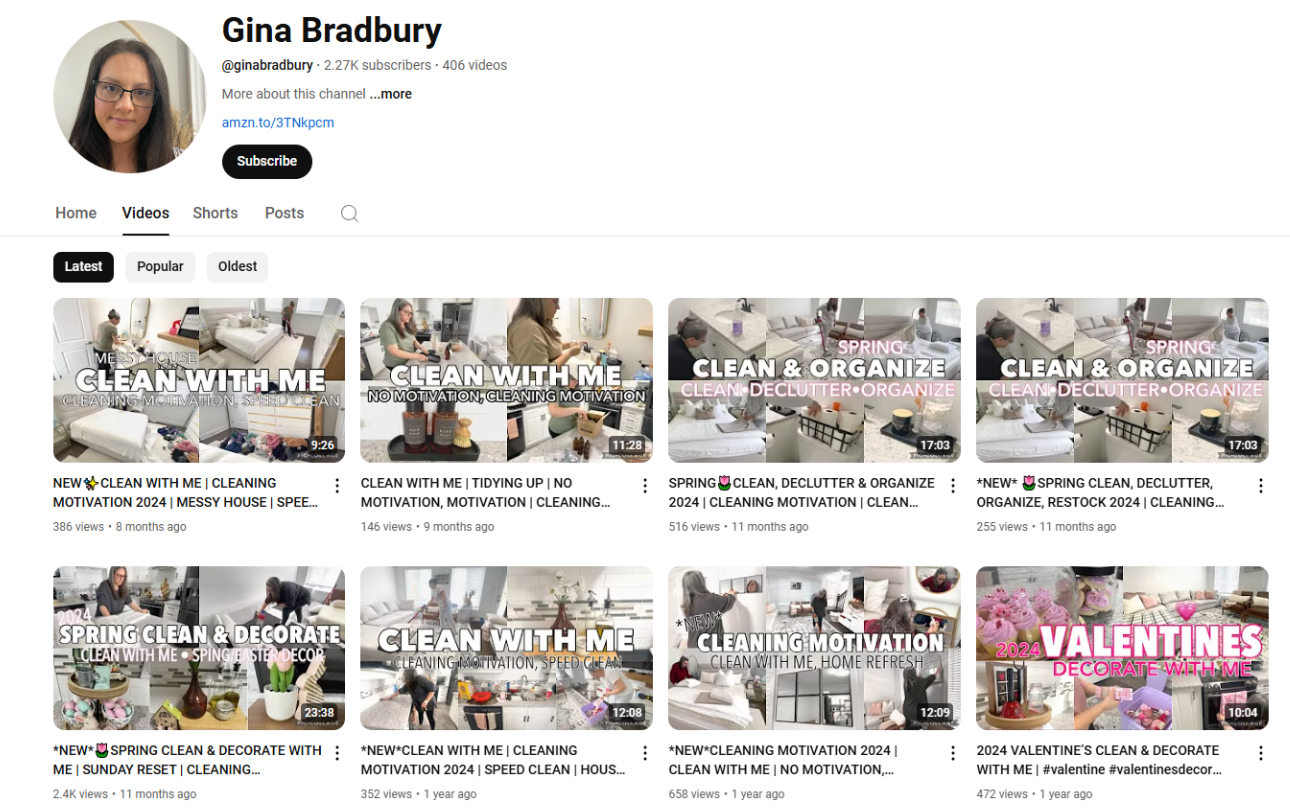
Task: Open three-dot menu for cleaning motivation 658-view video
Action: (x=953, y=753)
